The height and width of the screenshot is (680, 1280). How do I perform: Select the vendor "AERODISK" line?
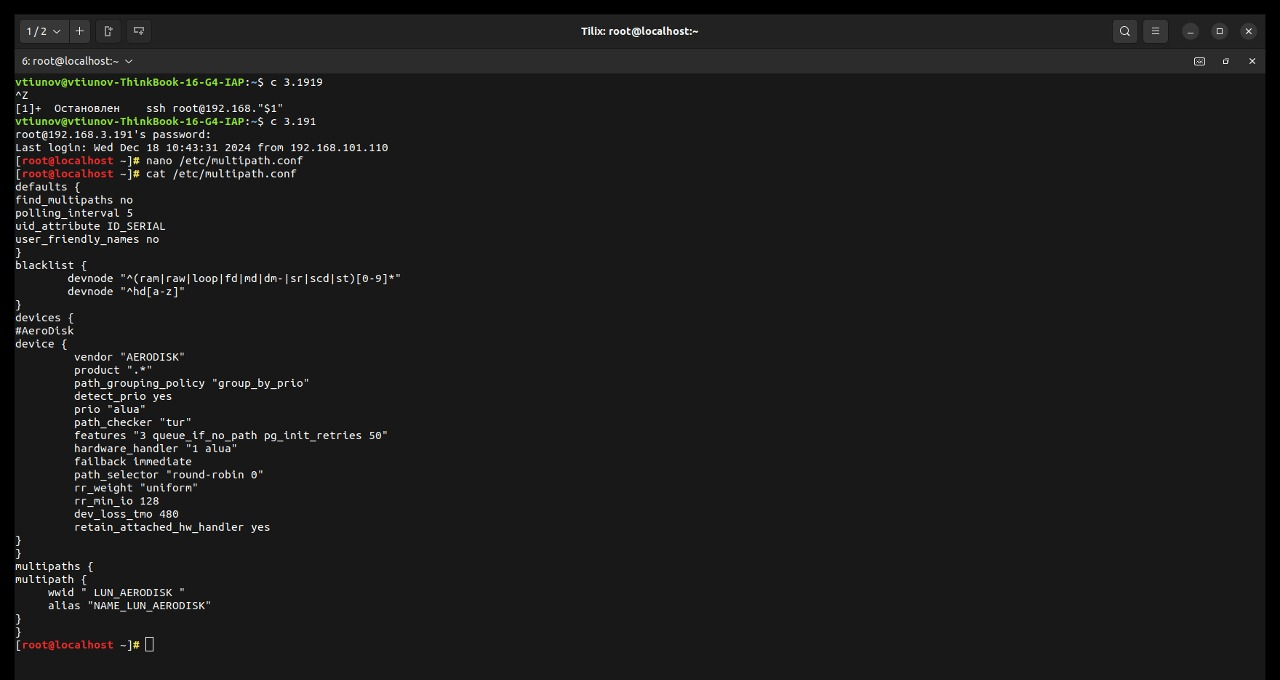[129, 357]
